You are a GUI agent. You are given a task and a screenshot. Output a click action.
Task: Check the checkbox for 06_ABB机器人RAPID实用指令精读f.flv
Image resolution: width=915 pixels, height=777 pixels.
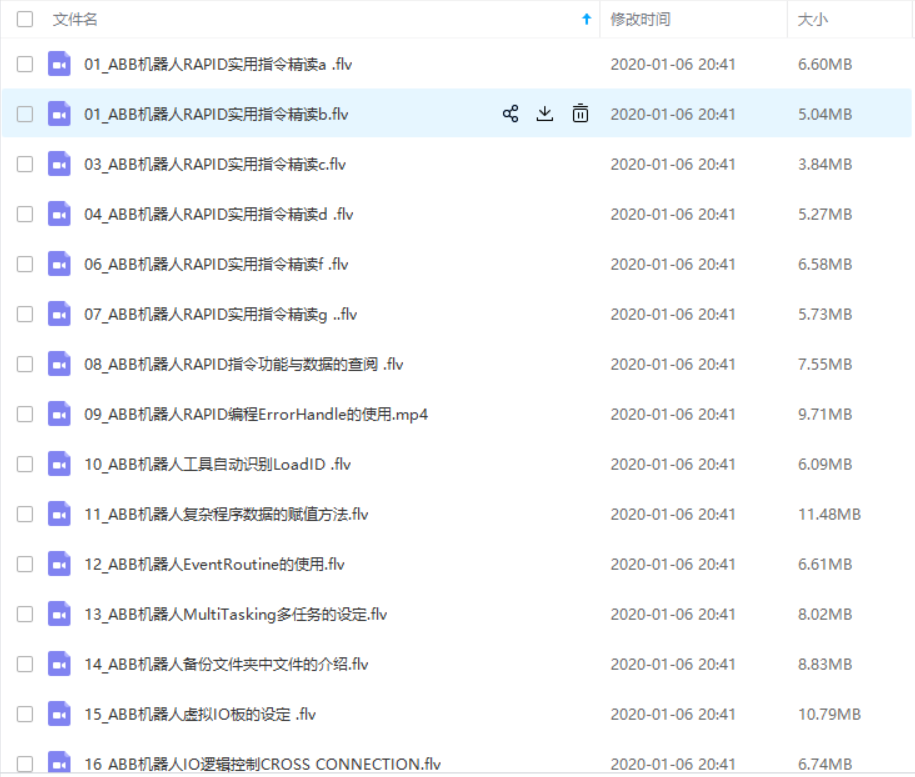pyautogui.click(x=24, y=263)
